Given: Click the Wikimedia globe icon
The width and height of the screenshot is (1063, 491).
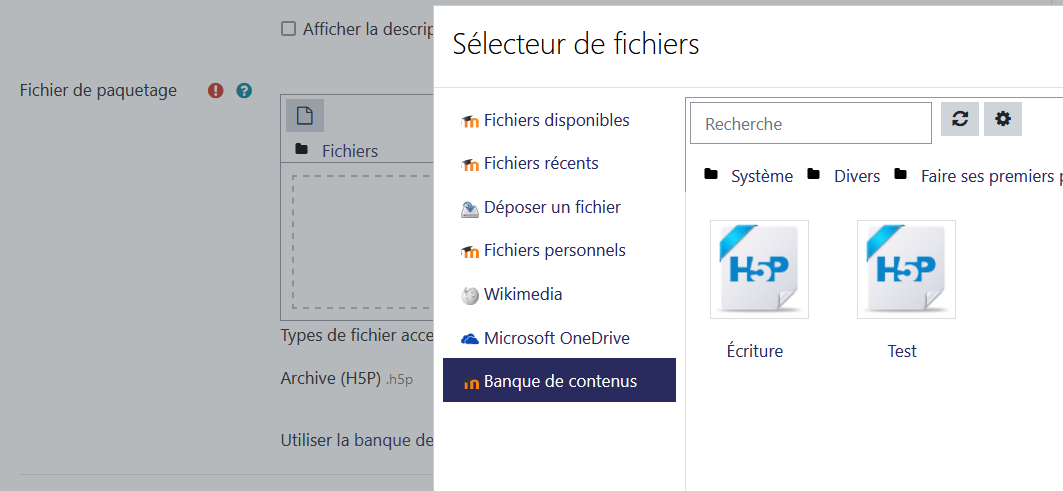Looking at the screenshot, I should [x=470, y=296].
